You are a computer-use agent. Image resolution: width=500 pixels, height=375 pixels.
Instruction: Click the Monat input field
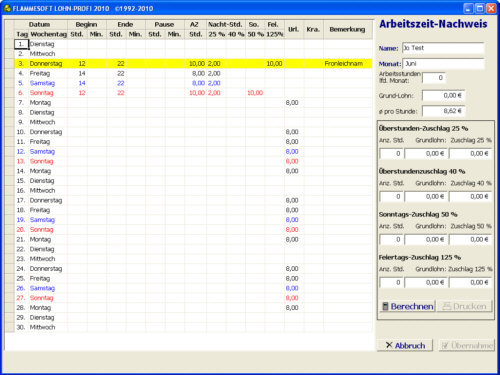443,63
